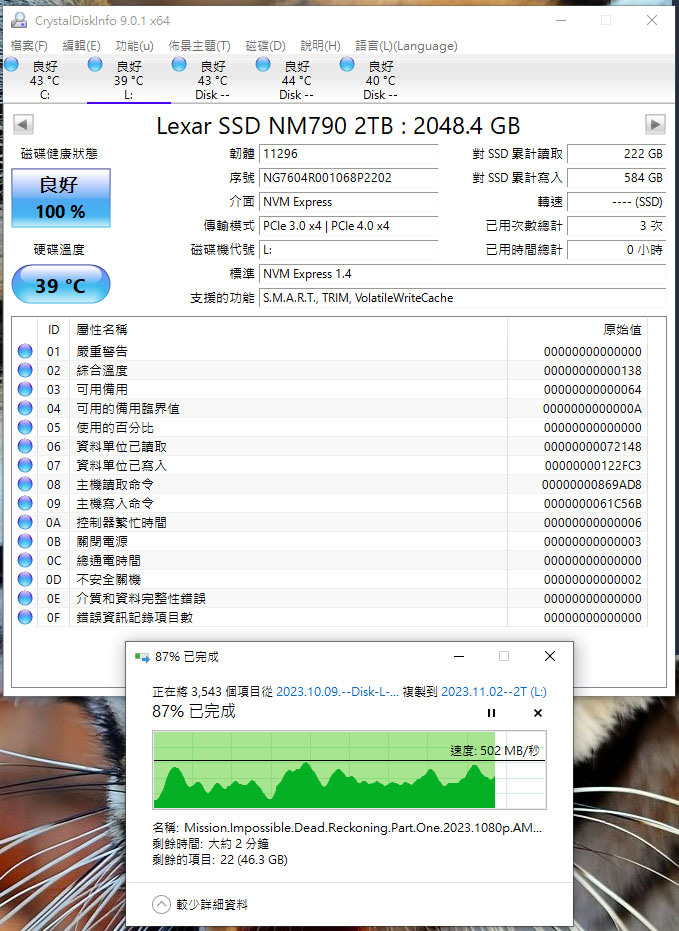The height and width of the screenshot is (931, 679).
Task: Click status orb of row 05 使用的百分比
Action: (x=25, y=427)
